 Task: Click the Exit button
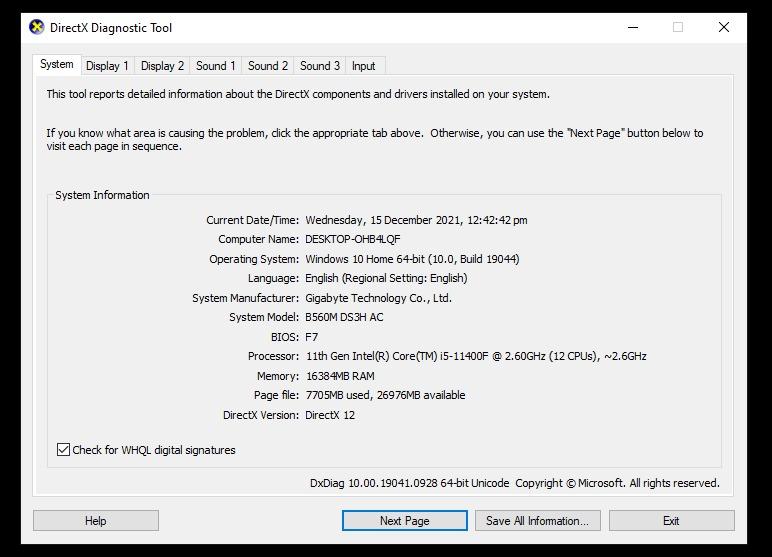point(672,521)
